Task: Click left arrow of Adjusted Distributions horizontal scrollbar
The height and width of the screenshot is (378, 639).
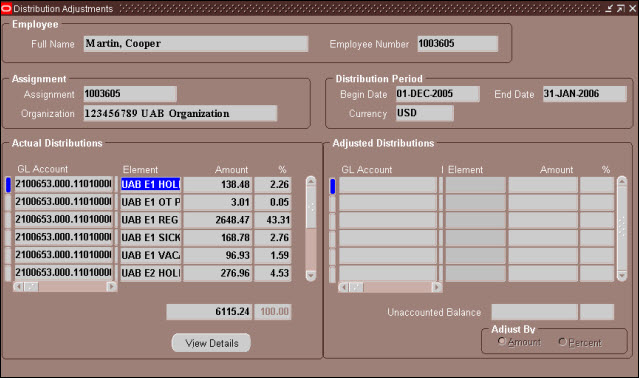Action: [344, 287]
